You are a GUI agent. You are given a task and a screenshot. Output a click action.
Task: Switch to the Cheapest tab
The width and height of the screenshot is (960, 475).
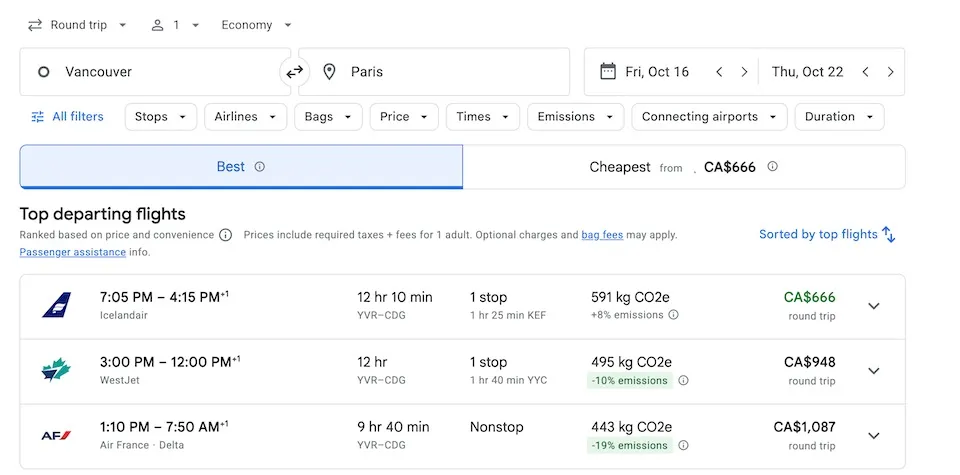coord(683,166)
